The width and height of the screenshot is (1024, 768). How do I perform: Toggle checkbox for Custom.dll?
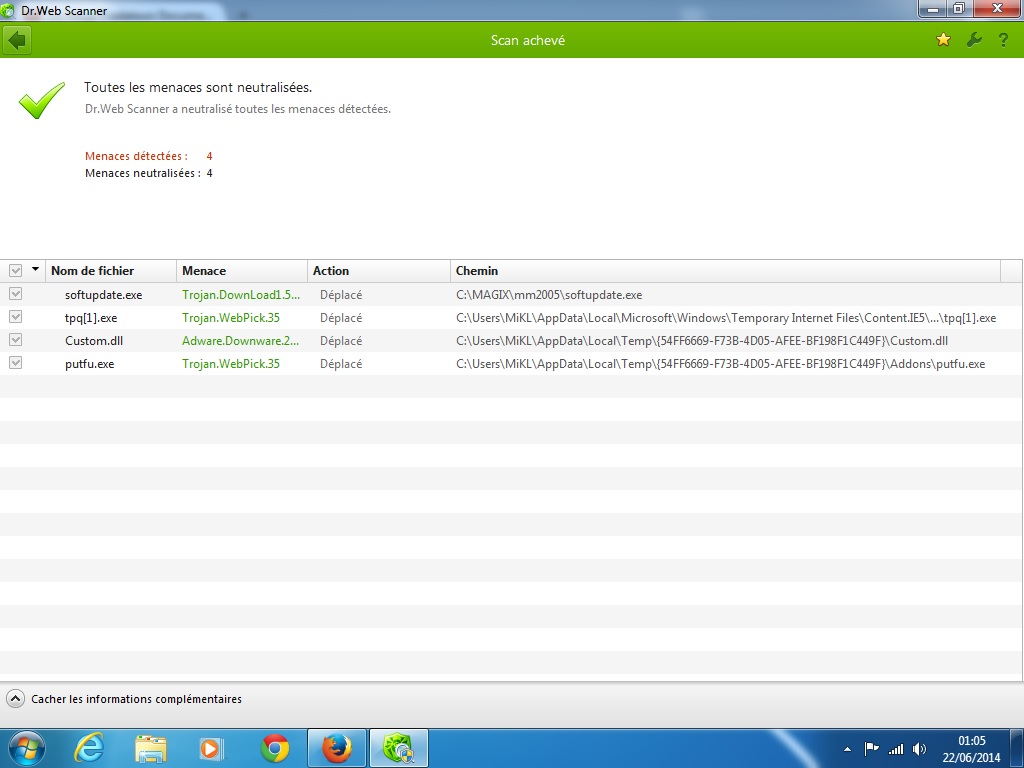coord(15,341)
